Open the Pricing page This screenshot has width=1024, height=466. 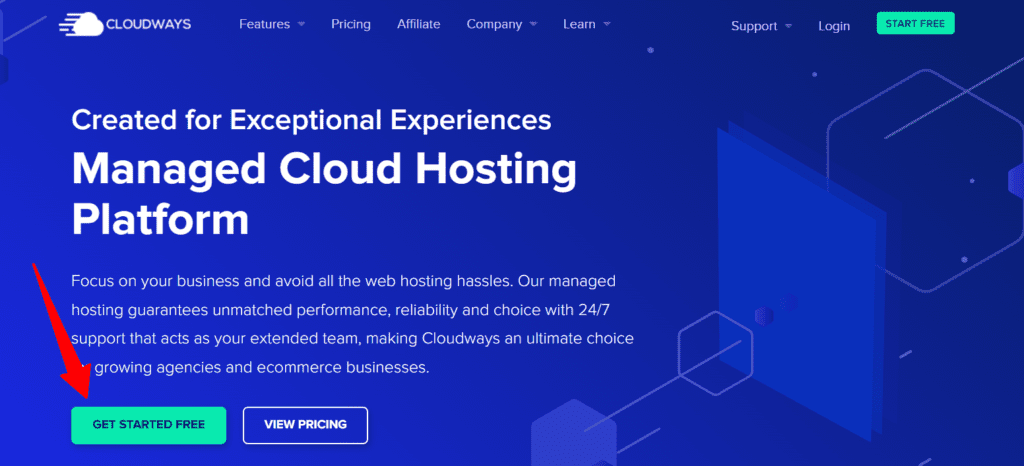[x=351, y=24]
